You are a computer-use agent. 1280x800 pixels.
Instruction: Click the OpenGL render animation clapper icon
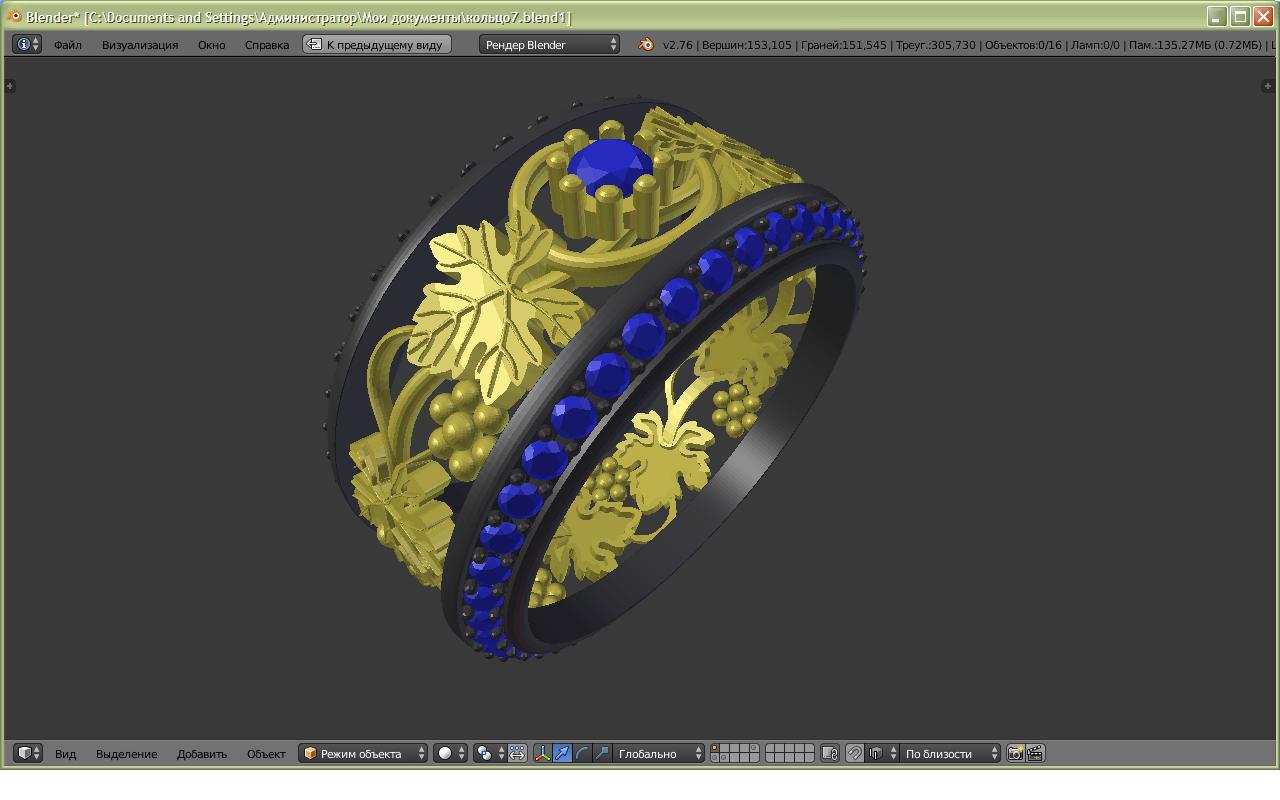coord(1035,753)
